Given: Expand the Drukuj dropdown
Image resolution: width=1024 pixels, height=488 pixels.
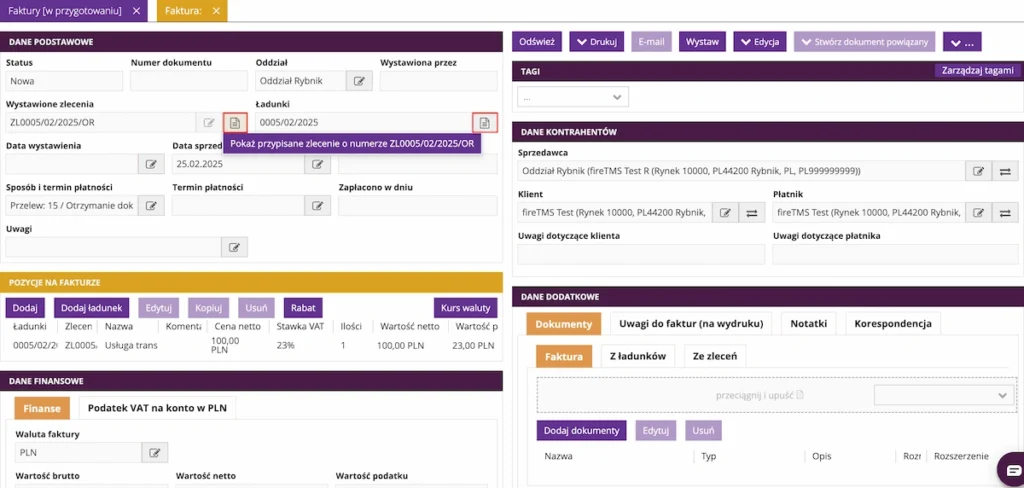Looking at the screenshot, I should tap(597, 41).
